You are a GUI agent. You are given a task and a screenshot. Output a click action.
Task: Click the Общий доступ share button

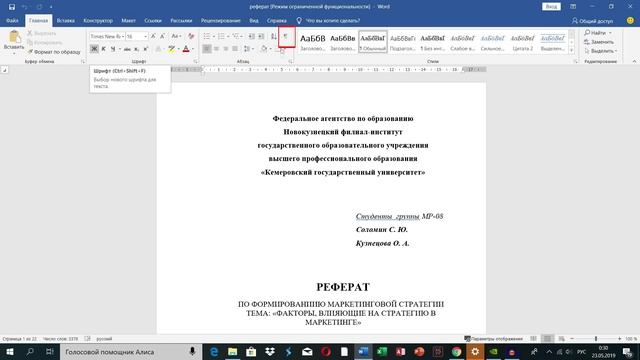coord(593,20)
